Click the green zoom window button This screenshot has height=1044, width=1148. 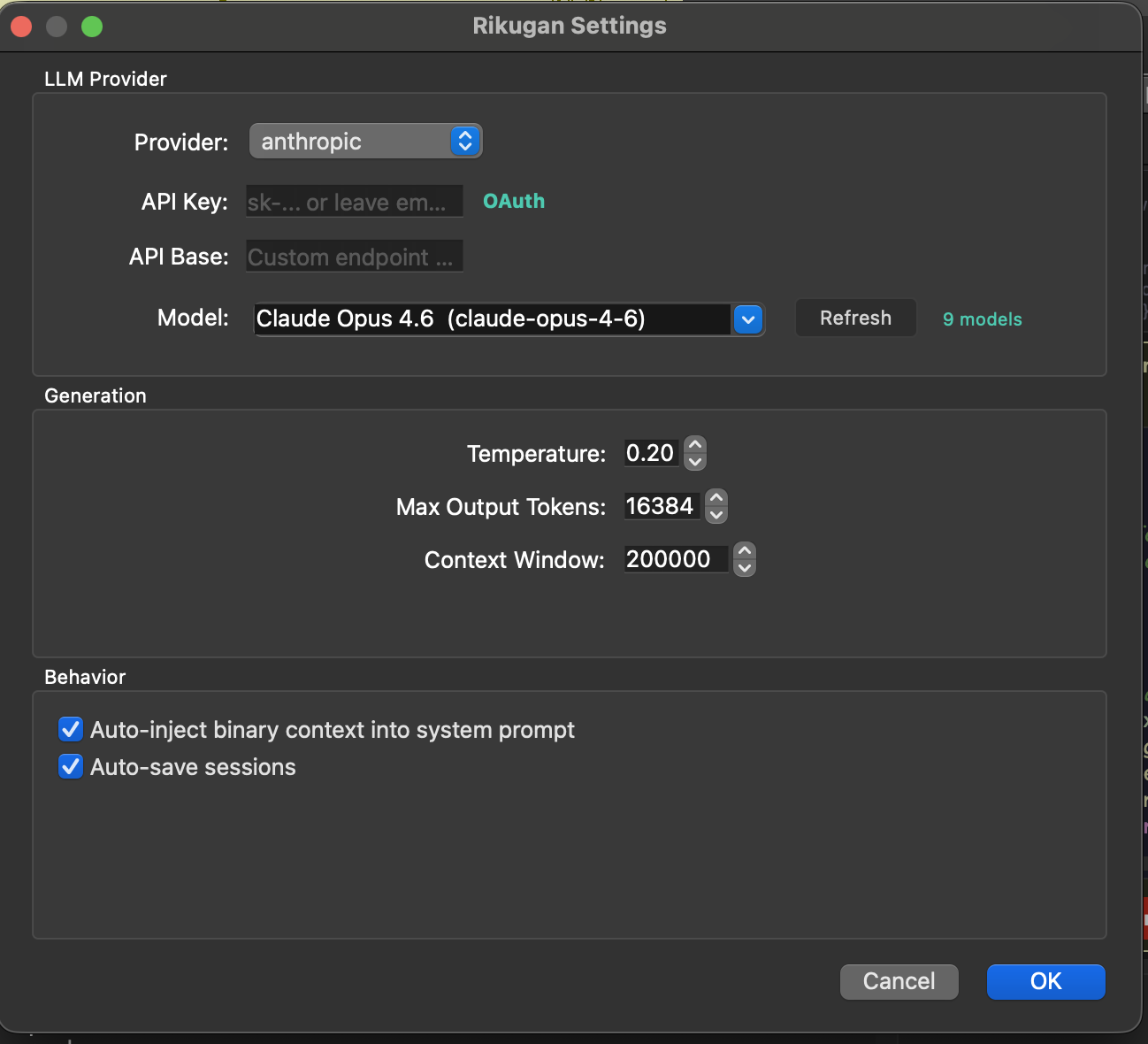(90, 26)
